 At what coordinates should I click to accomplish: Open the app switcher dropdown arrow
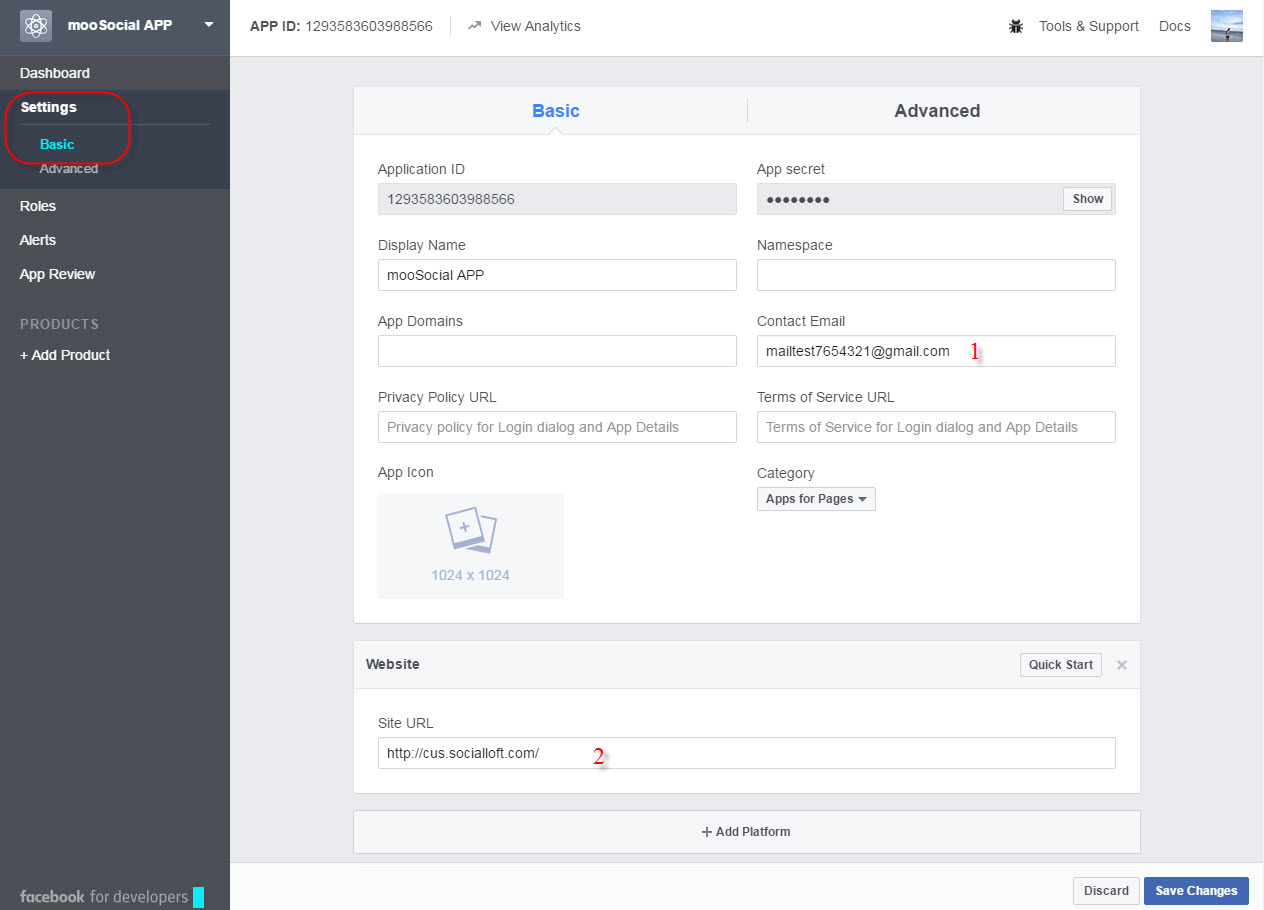click(208, 25)
